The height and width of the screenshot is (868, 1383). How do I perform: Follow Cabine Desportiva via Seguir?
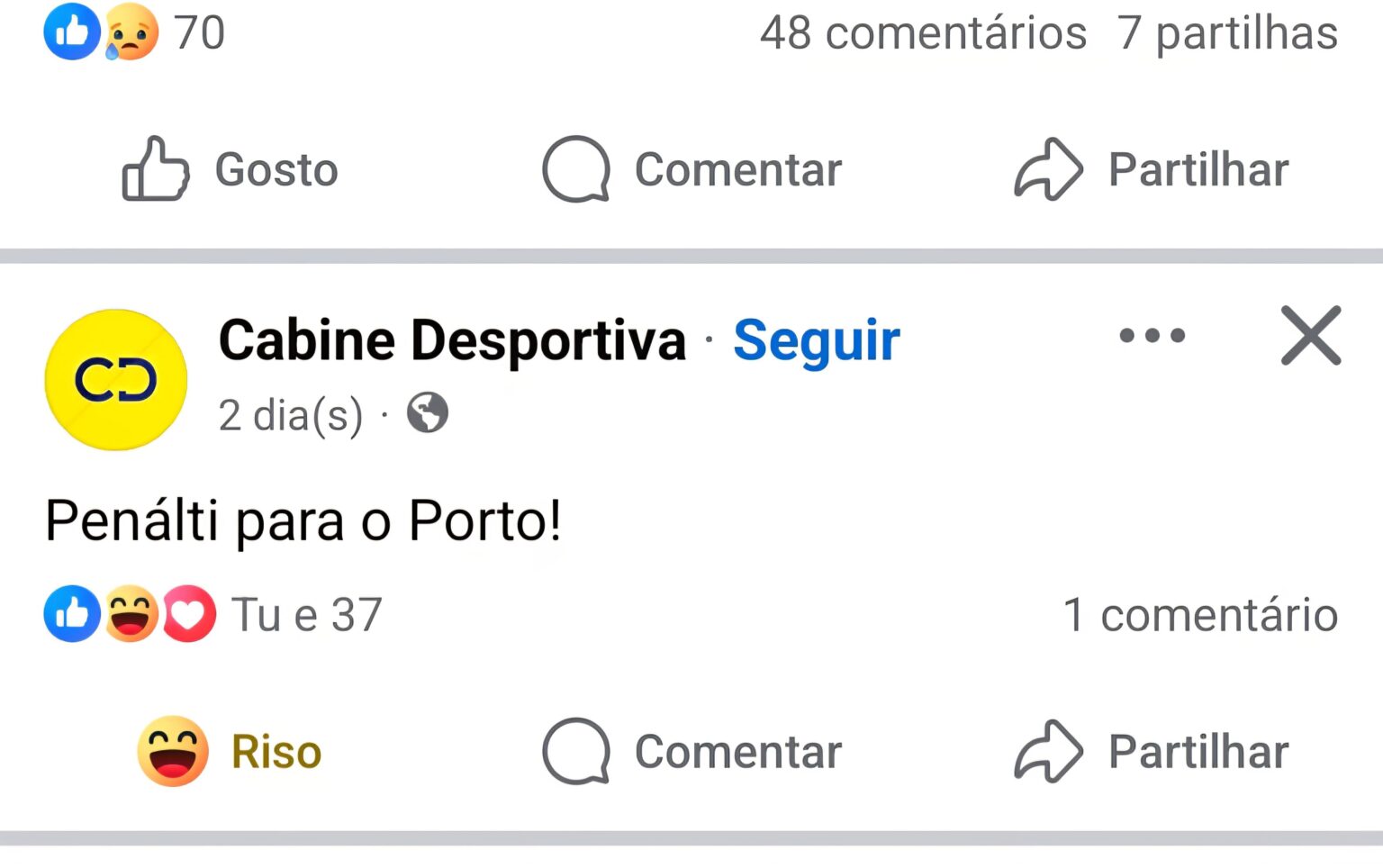[816, 340]
